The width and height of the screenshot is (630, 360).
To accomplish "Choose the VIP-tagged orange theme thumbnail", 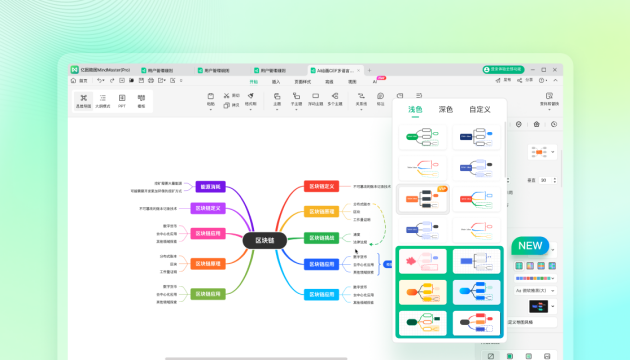I will pos(423,199).
